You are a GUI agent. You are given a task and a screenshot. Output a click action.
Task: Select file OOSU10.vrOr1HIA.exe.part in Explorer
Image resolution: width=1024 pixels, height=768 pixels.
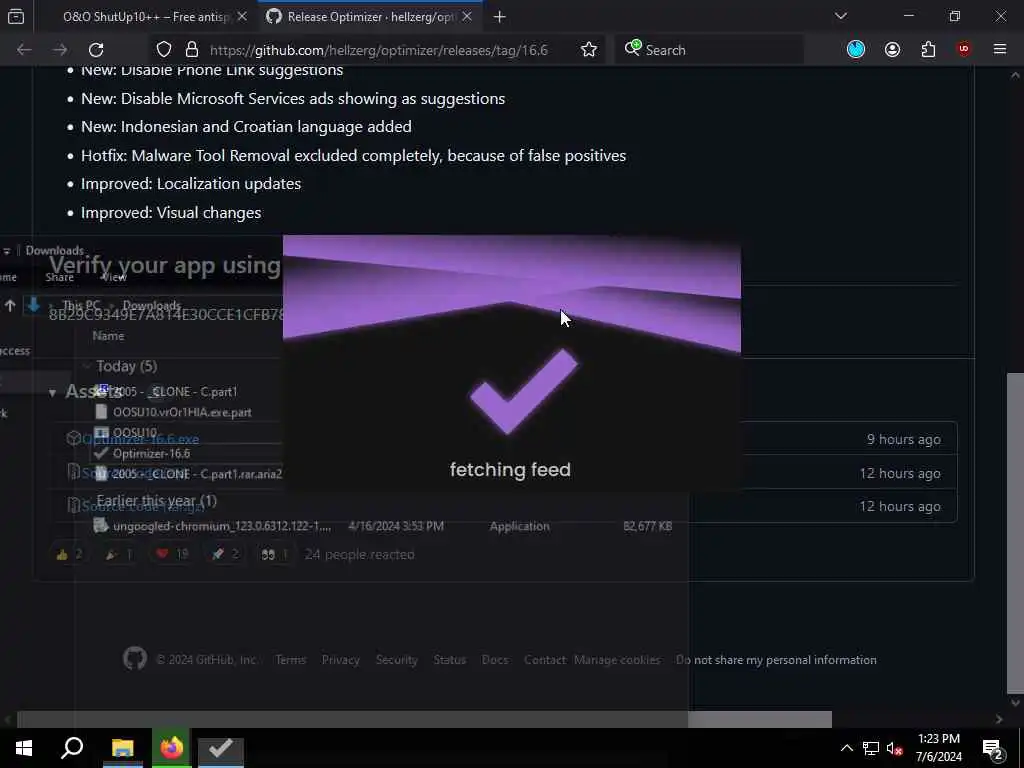pos(182,412)
